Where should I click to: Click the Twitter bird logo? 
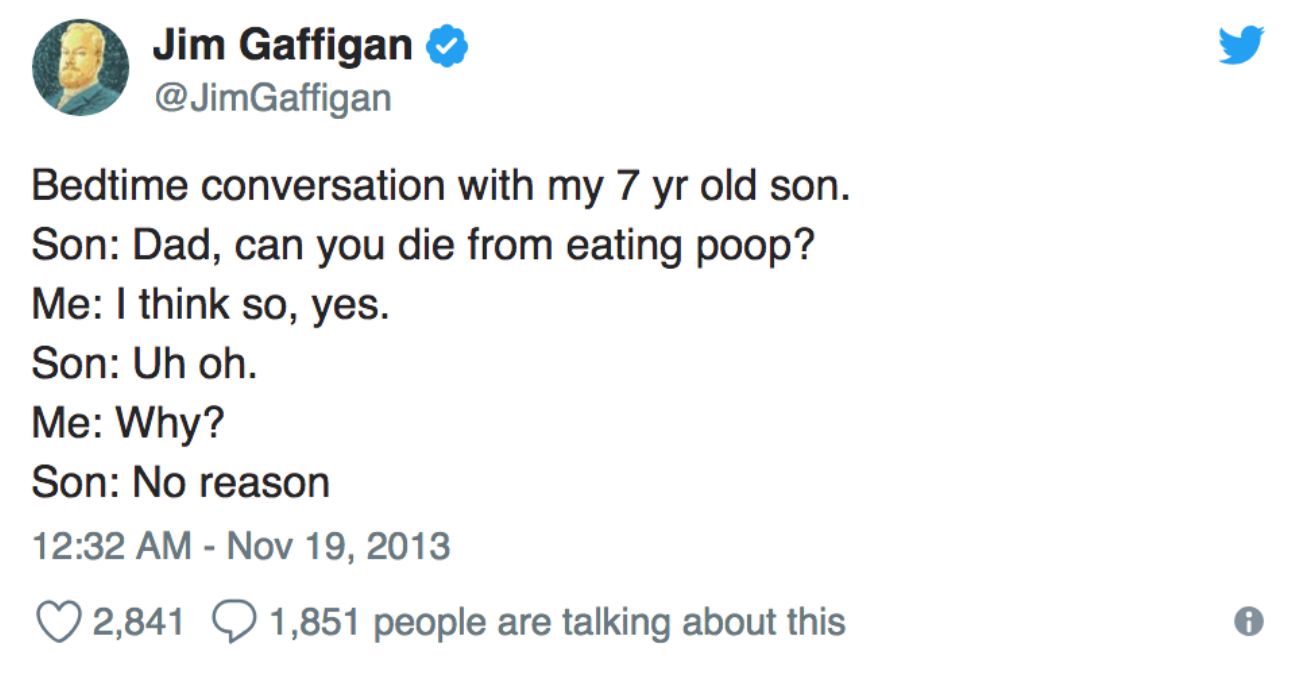click(x=1241, y=45)
